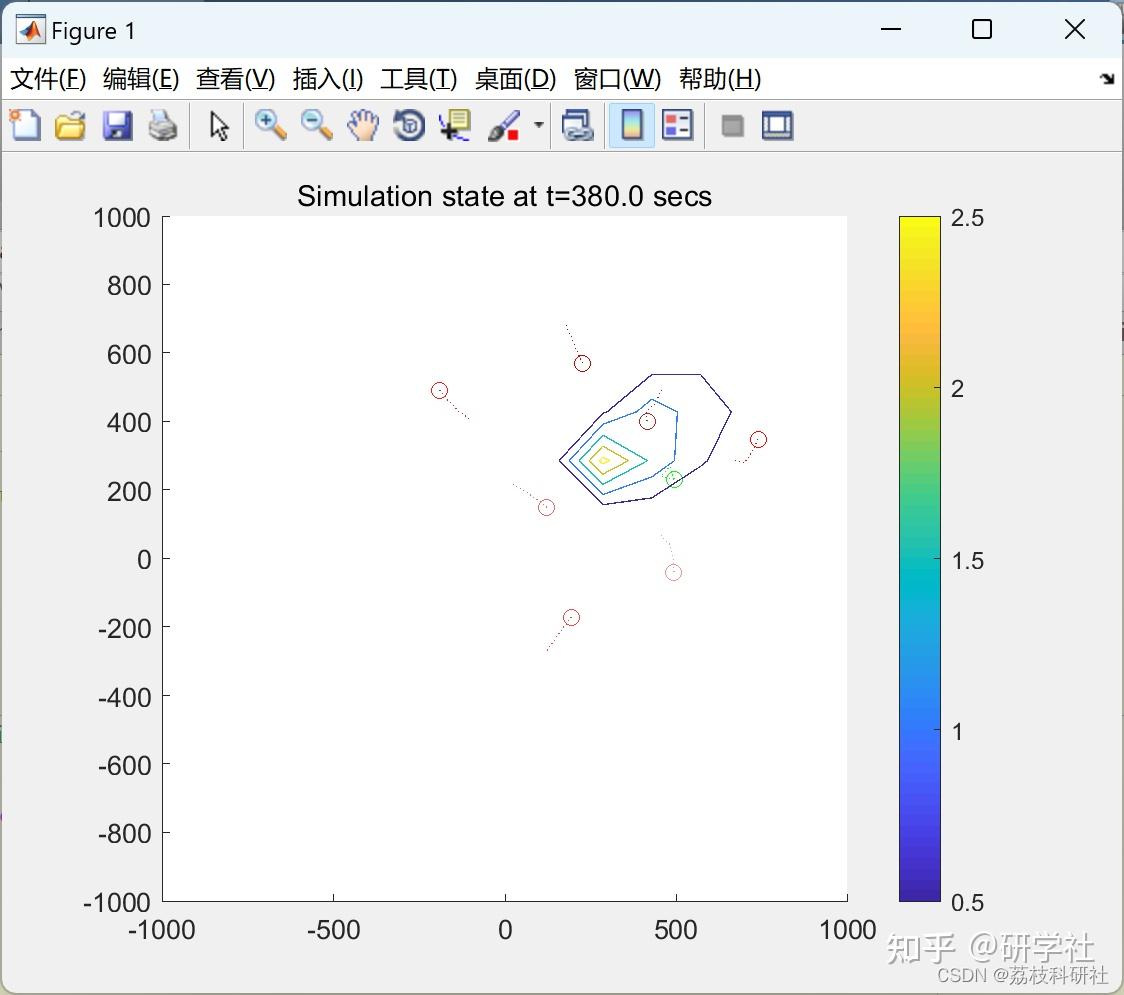Viewport: 1124px width, 995px height.
Task: Click the Link Plot icon
Action: 578,125
